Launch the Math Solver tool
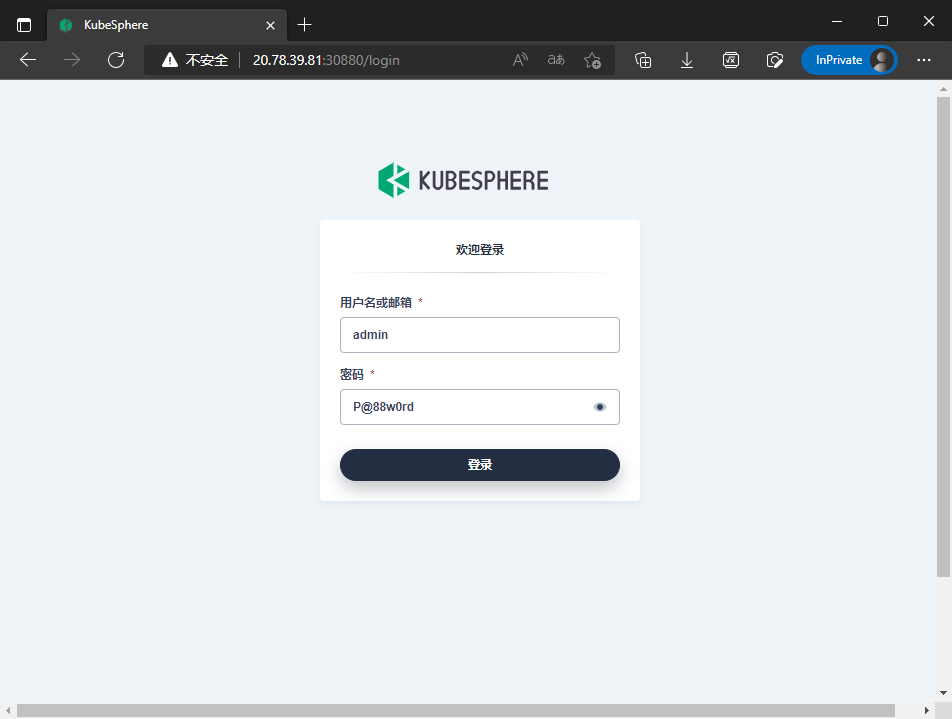Screen dimensions: 952x719 point(731,60)
